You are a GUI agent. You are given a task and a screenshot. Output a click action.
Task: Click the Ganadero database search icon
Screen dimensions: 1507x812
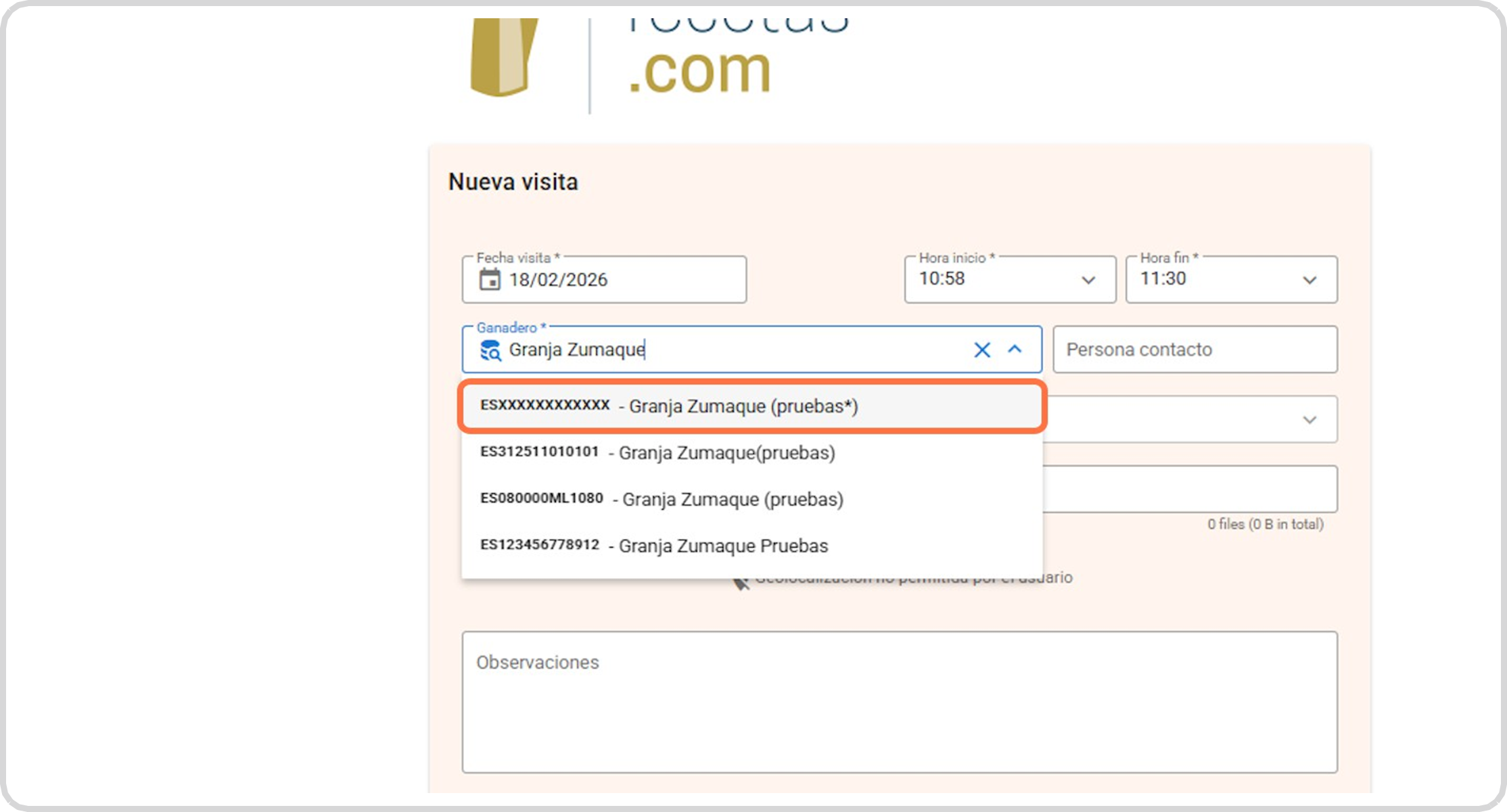pos(490,350)
